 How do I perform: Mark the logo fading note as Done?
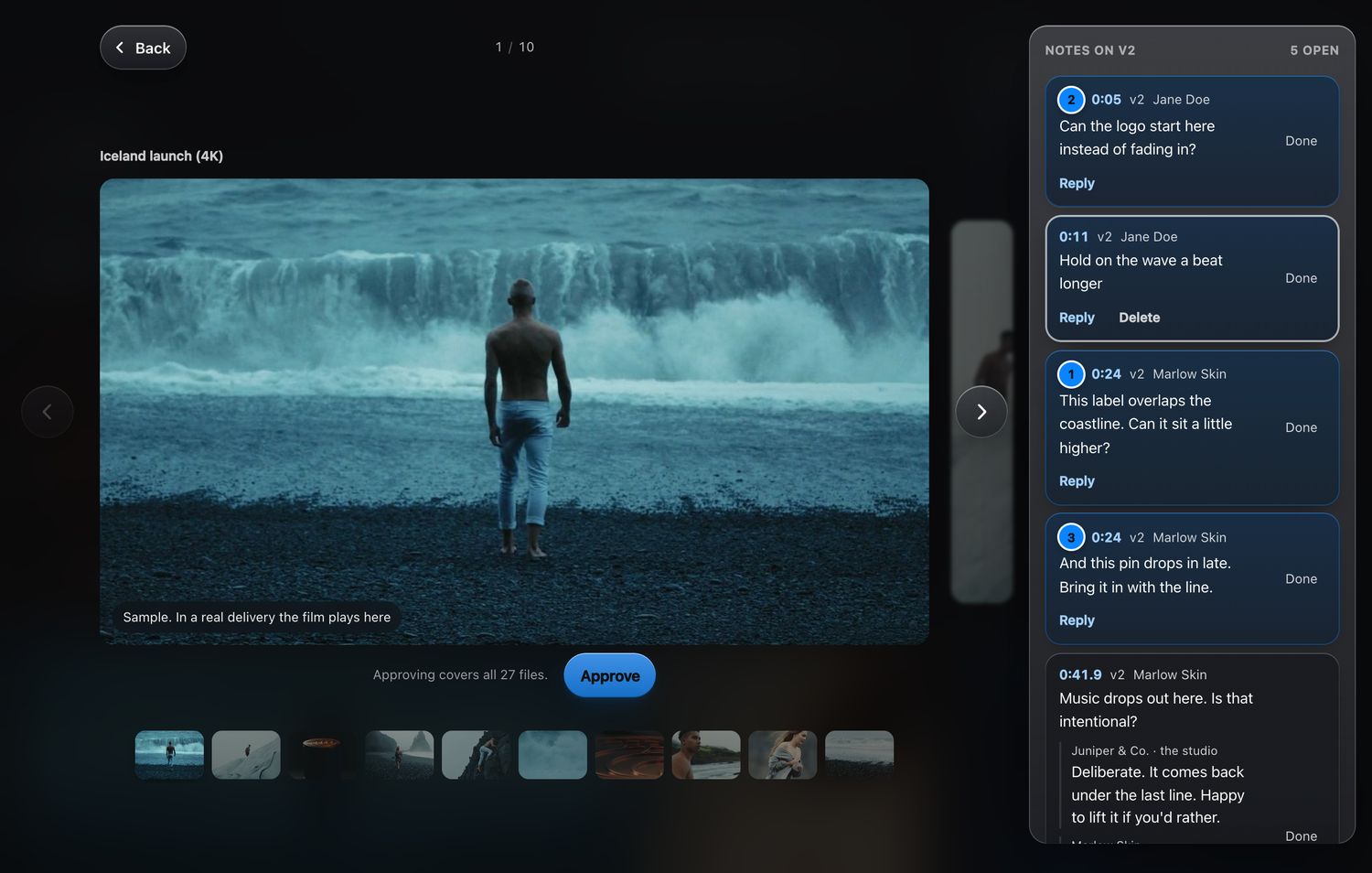(1301, 141)
